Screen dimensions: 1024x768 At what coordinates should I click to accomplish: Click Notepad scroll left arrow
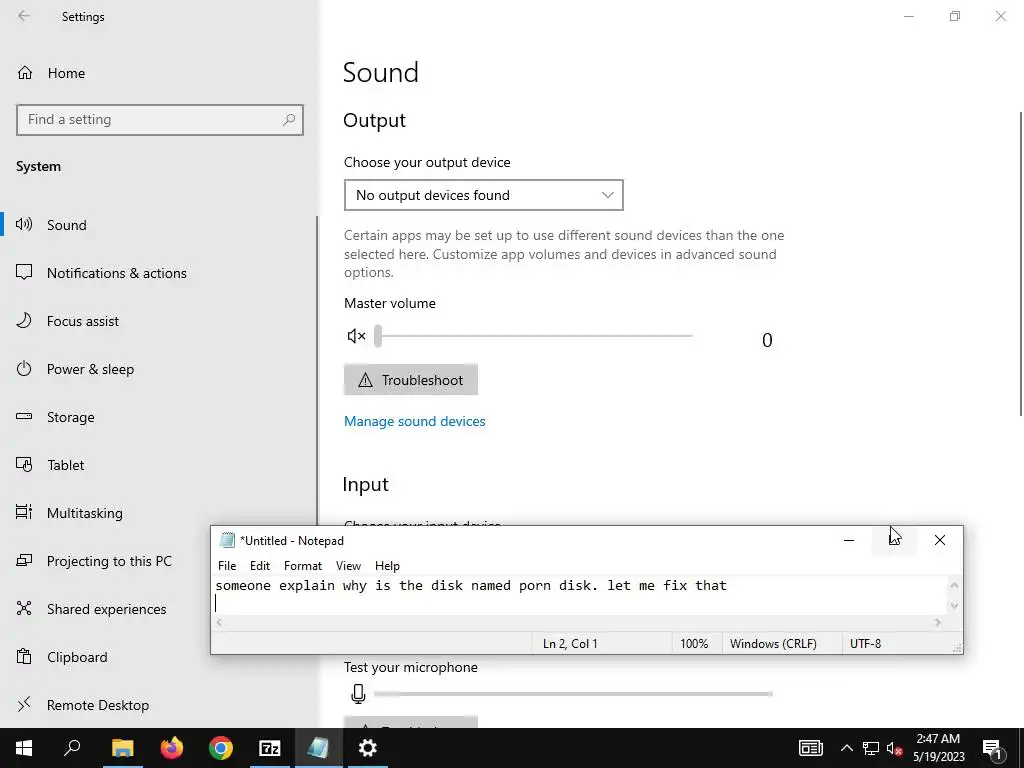(x=219, y=622)
